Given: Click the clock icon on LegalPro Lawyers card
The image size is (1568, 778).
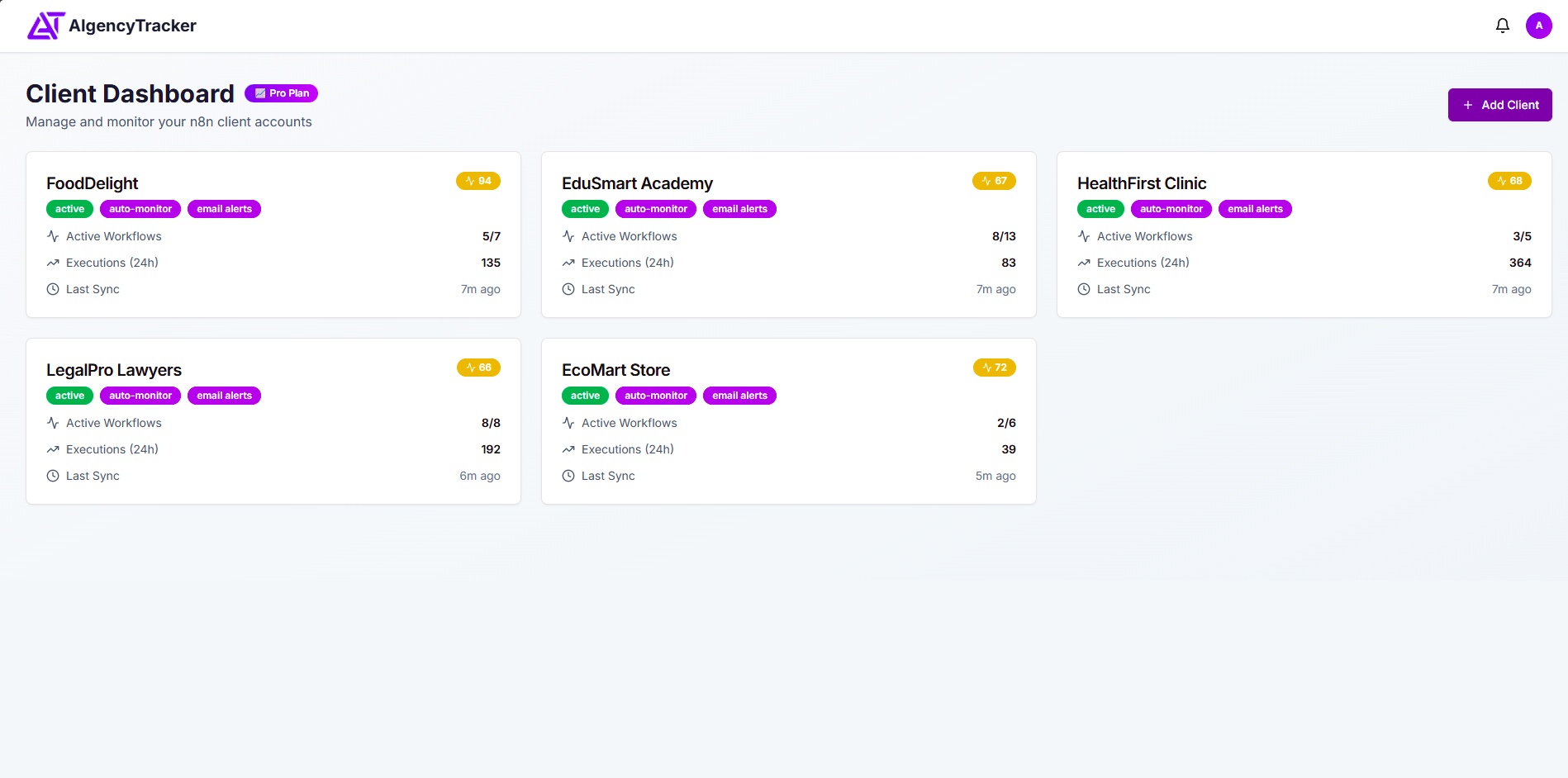Looking at the screenshot, I should pyautogui.click(x=52, y=476).
